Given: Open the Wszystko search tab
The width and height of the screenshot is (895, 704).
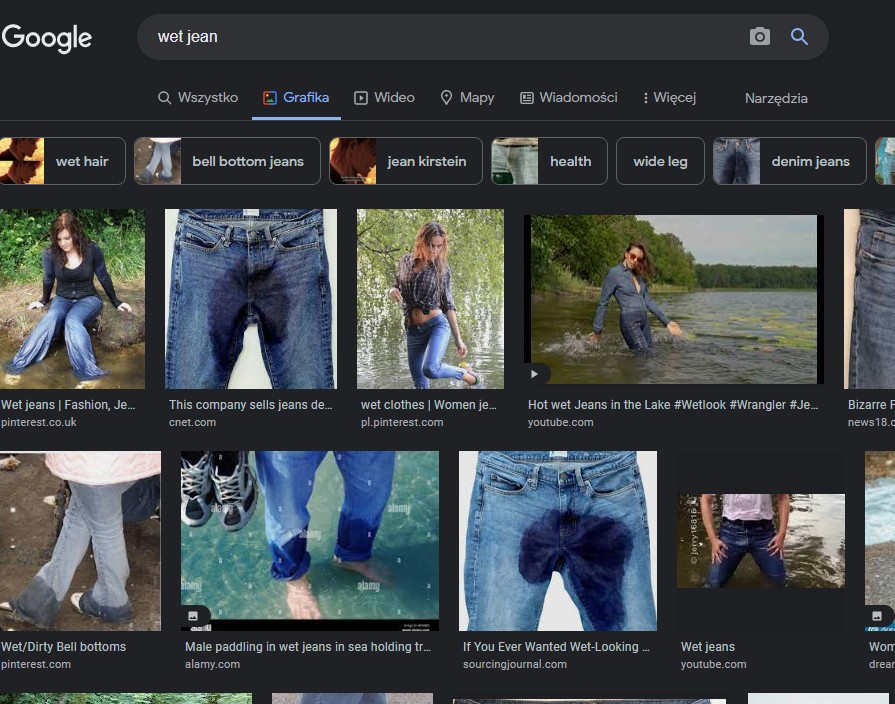Looking at the screenshot, I should pos(198,98).
